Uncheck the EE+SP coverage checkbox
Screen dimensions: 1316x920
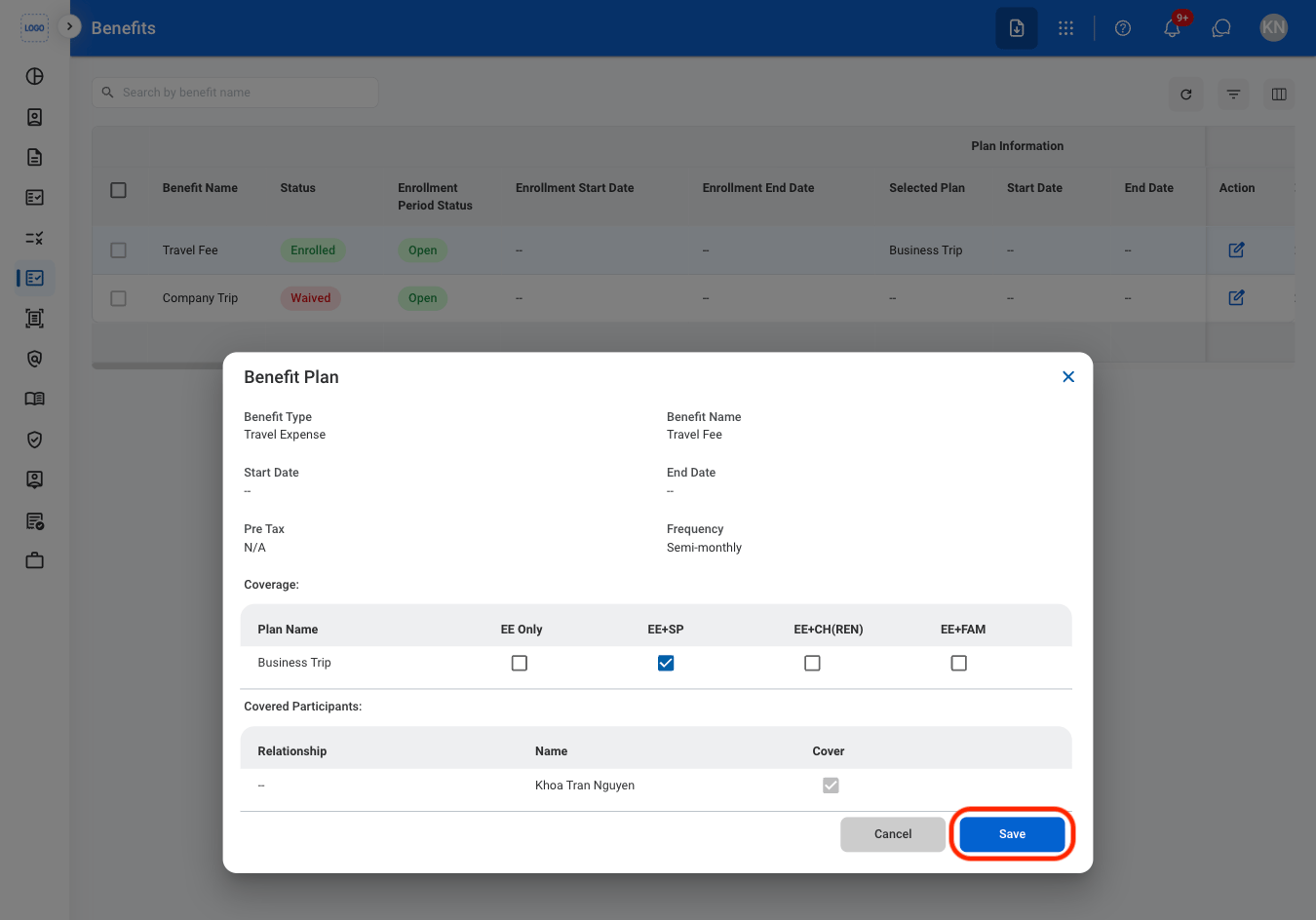click(666, 663)
